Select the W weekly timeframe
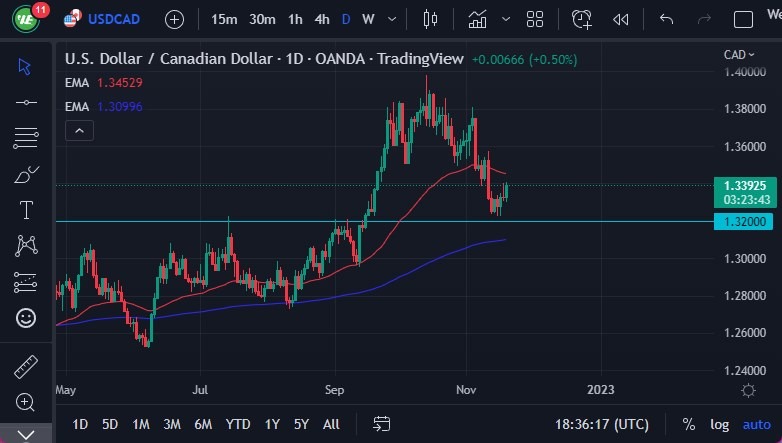Image resolution: width=782 pixels, height=443 pixels. click(x=368, y=19)
